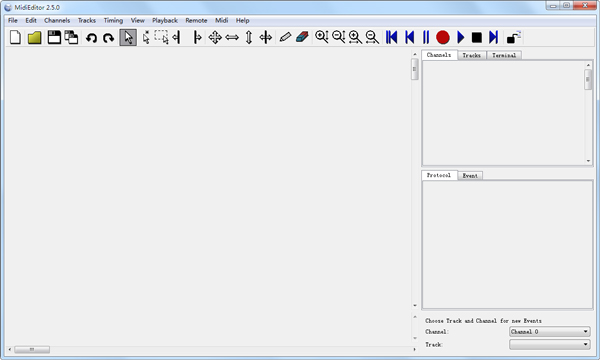Image resolution: width=600 pixels, height=360 pixels.
Task: Zoom in vertically with the magnifier plus icon
Action: point(321,37)
